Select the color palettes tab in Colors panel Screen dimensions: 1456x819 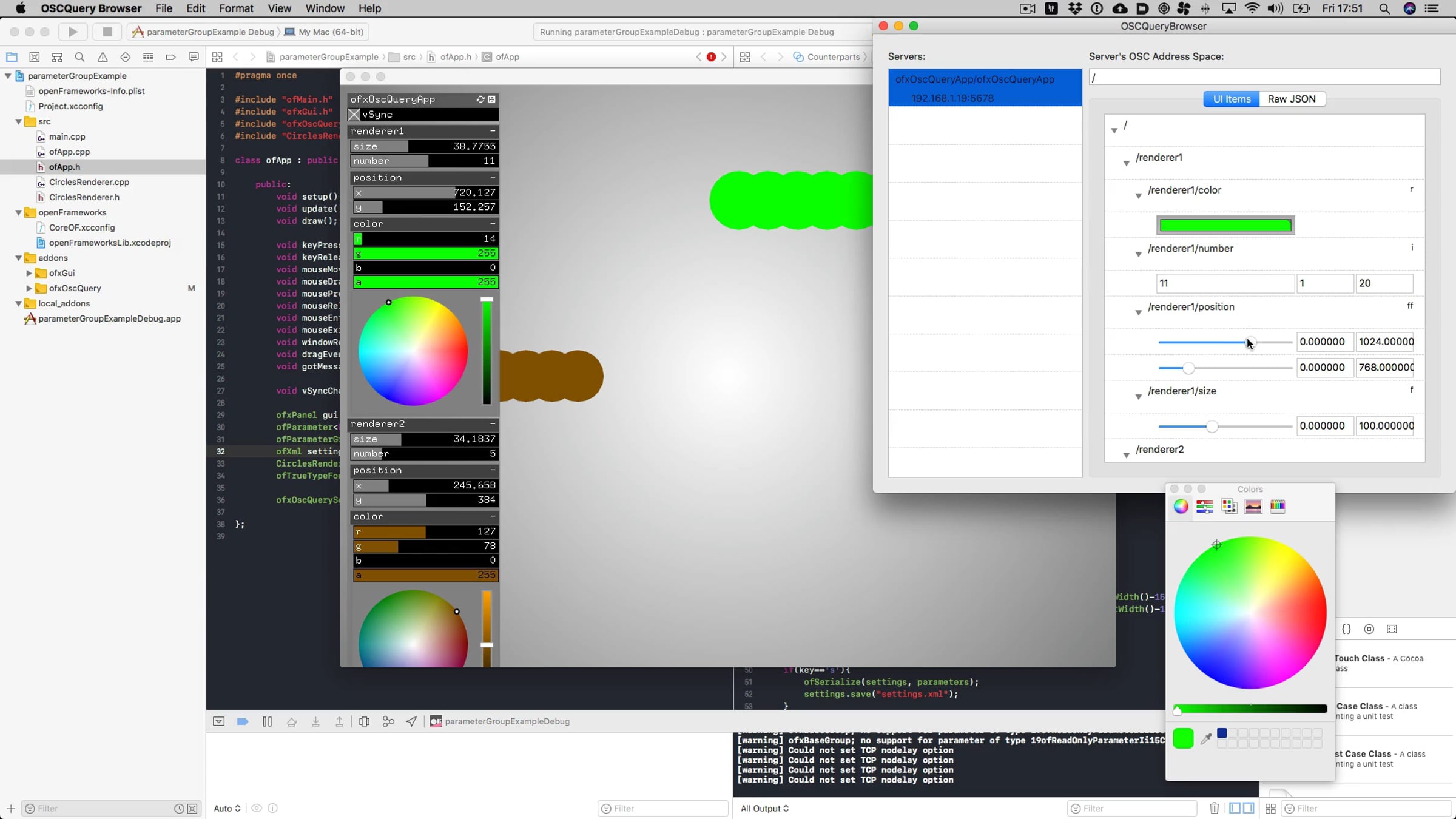click(x=1229, y=507)
